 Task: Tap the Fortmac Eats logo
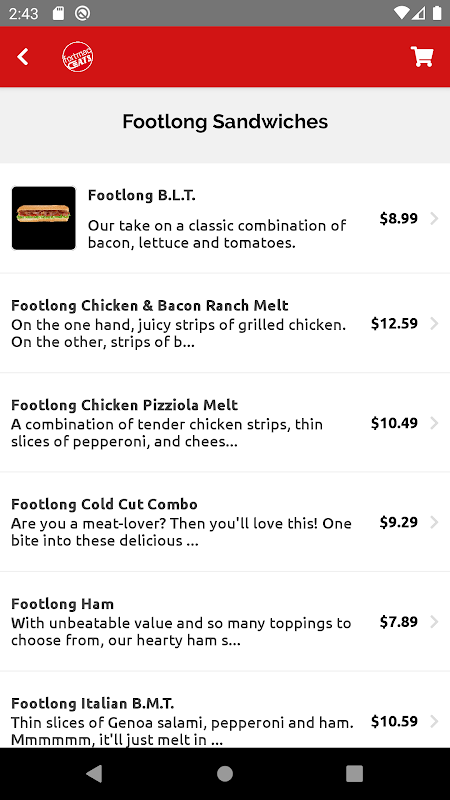[x=78, y=57]
